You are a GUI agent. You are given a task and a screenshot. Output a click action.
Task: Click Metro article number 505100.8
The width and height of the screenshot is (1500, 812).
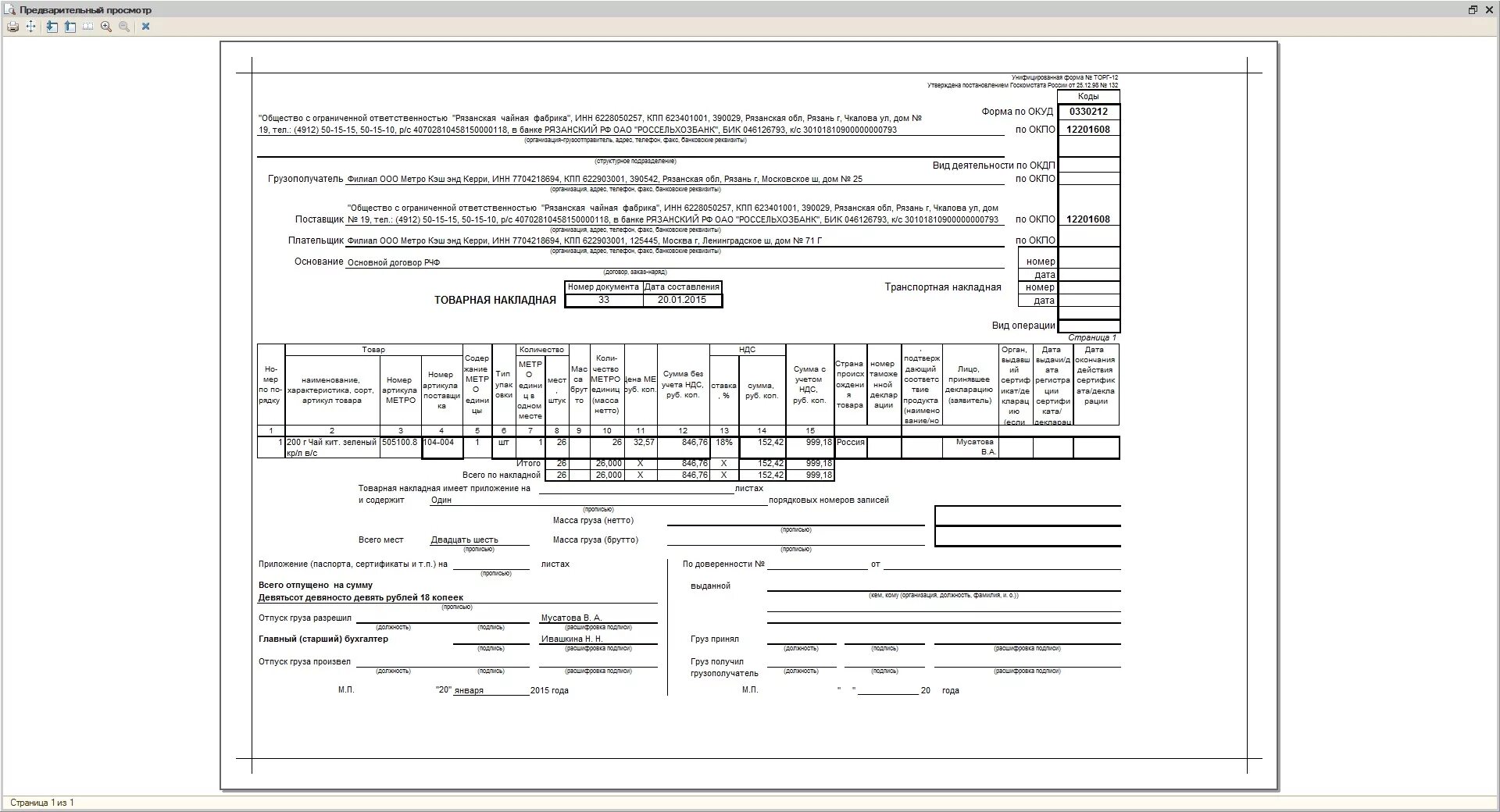tap(399, 442)
